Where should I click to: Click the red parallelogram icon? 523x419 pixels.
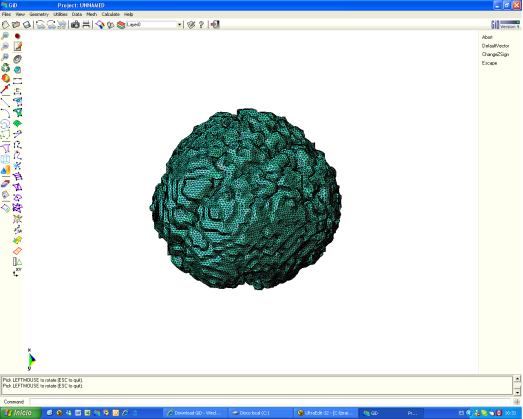click(17, 251)
